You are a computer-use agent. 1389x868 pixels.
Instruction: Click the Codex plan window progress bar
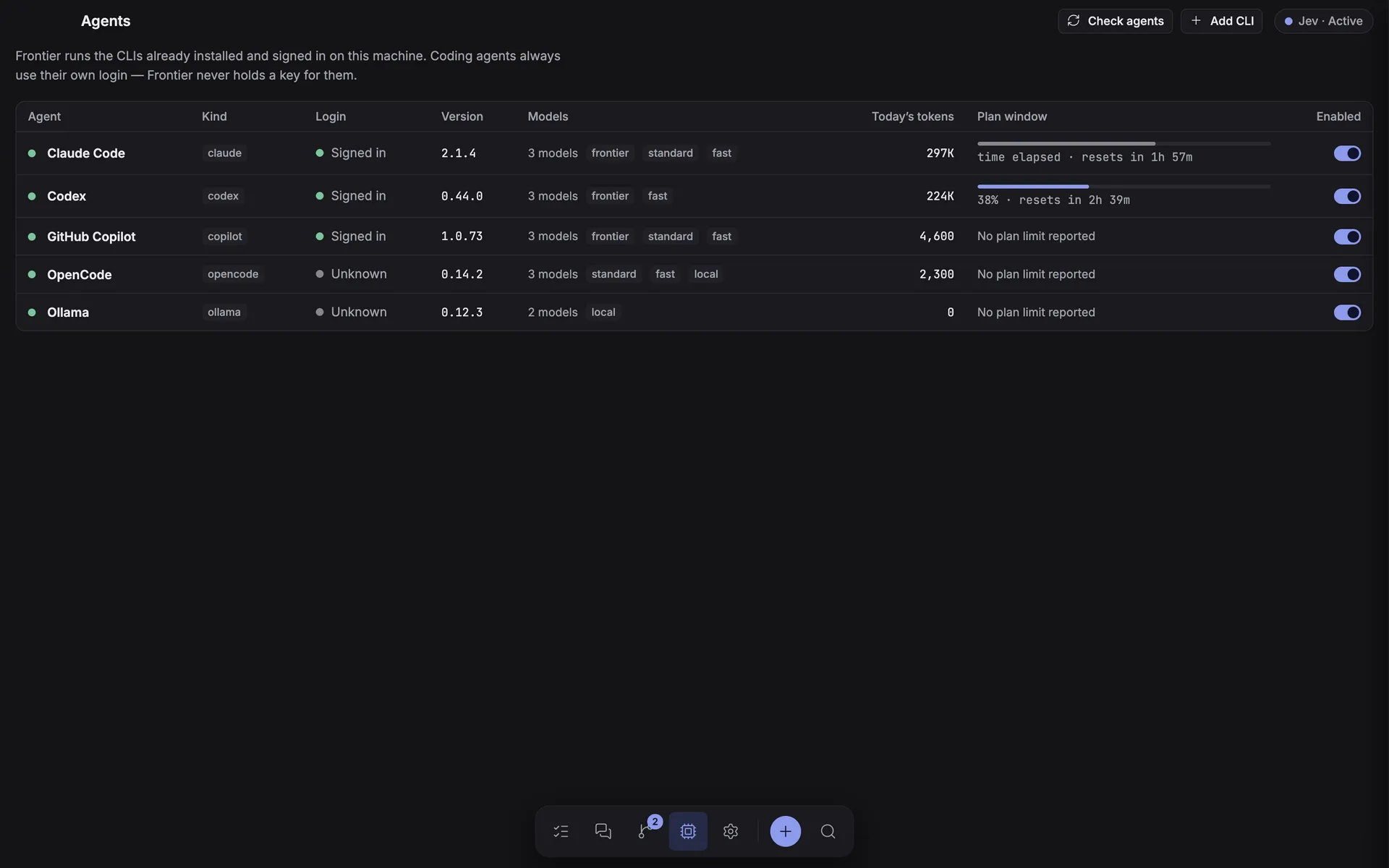[1123, 187]
